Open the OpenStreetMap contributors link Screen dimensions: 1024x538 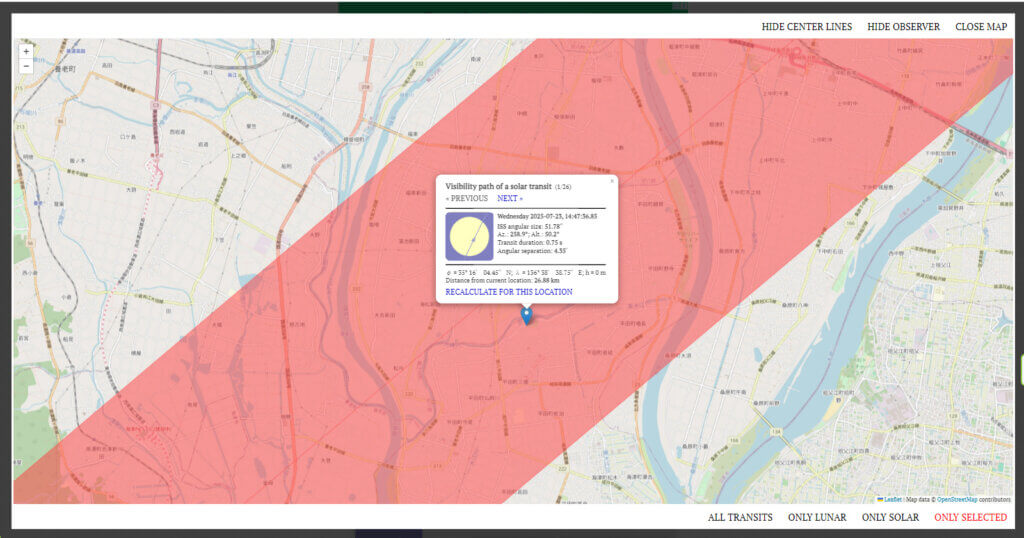[957, 499]
